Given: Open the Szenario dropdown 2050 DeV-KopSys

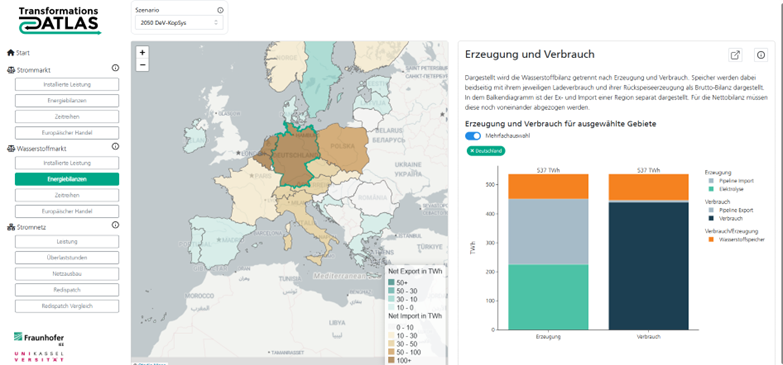Looking at the screenshot, I should (179, 22).
